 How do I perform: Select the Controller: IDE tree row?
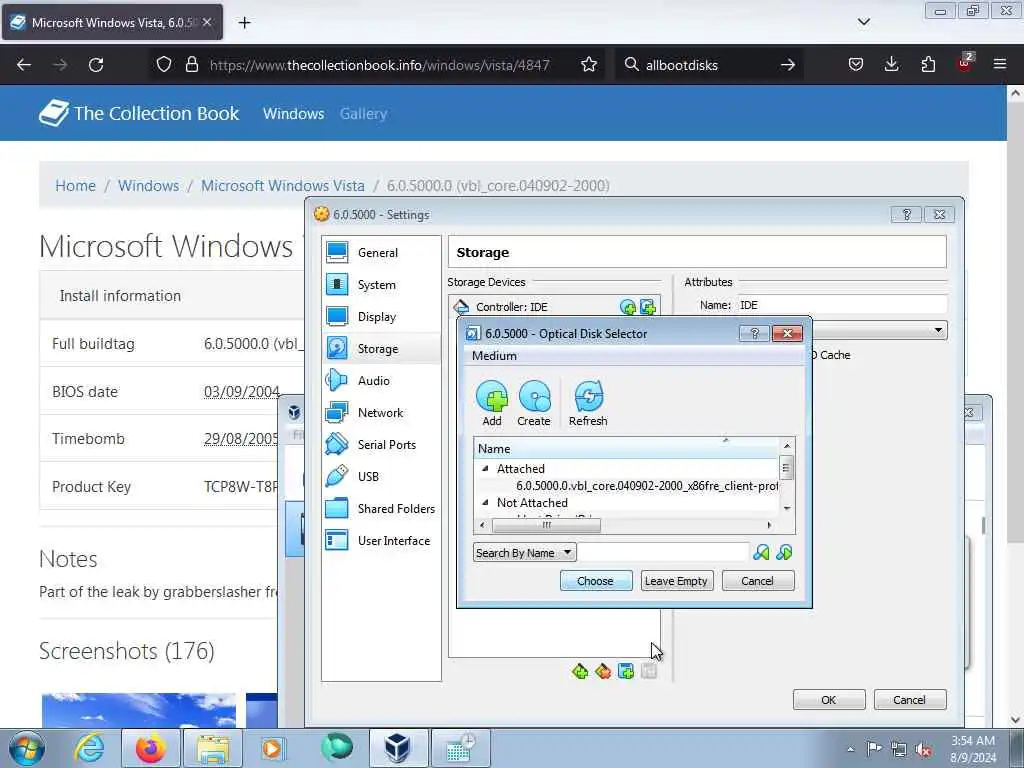554,307
